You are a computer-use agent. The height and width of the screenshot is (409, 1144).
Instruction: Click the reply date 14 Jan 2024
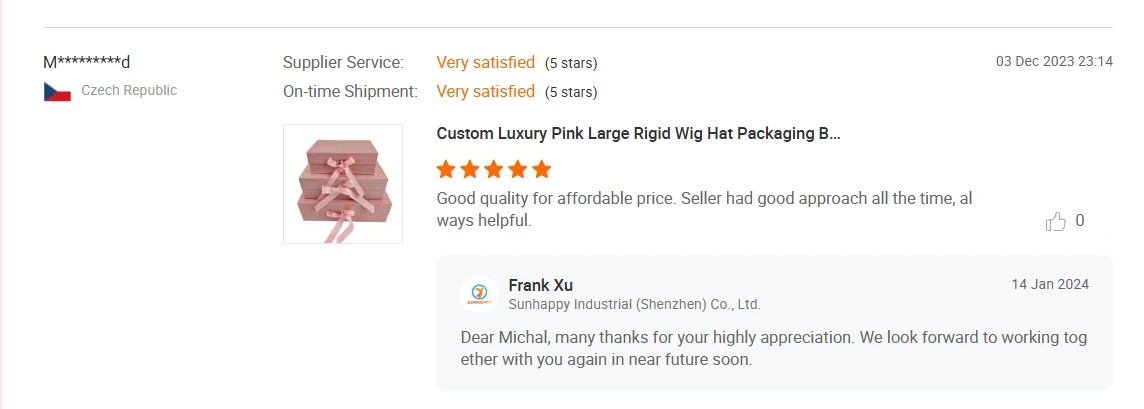(1050, 284)
